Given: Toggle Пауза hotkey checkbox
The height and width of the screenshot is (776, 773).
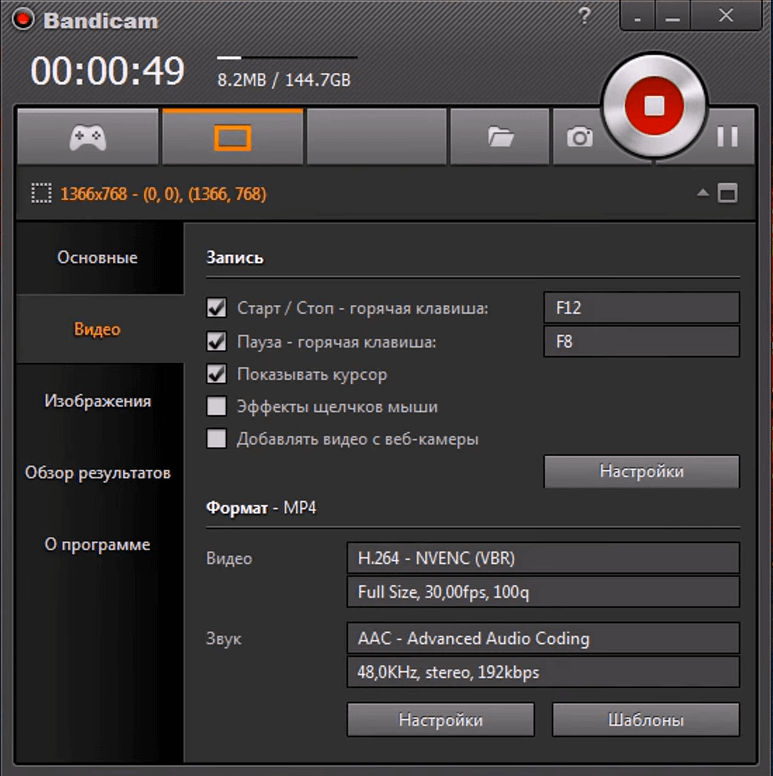Looking at the screenshot, I should point(217,341).
